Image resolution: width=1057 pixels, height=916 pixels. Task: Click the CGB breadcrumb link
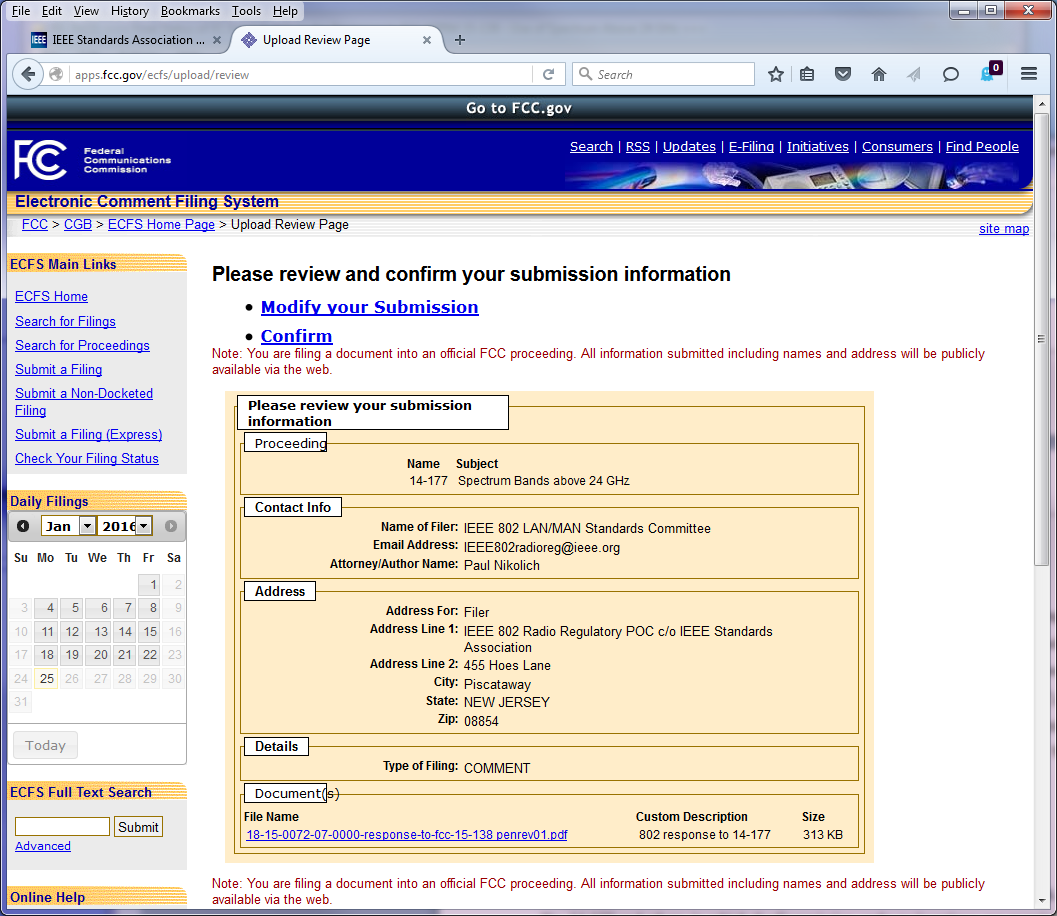(78, 224)
